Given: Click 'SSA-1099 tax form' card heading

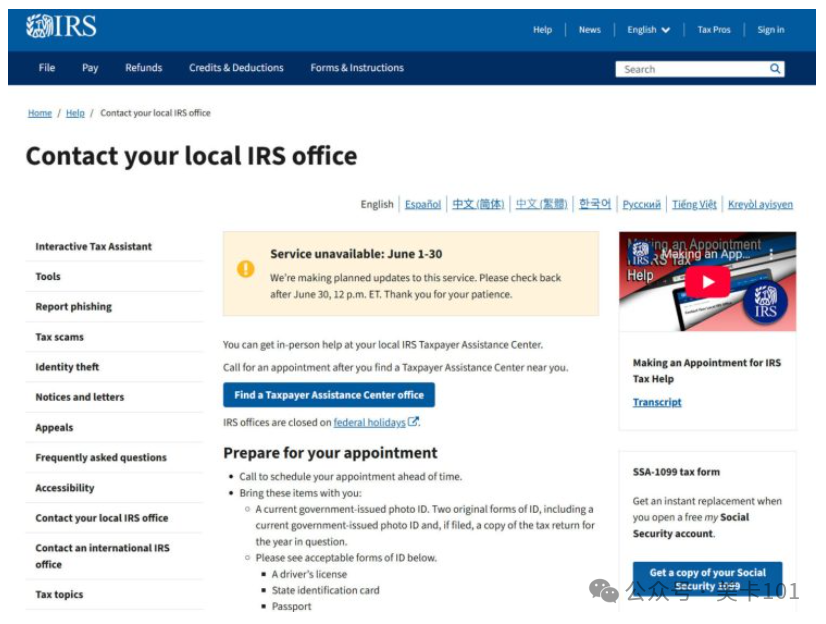Looking at the screenshot, I should coord(676,471).
